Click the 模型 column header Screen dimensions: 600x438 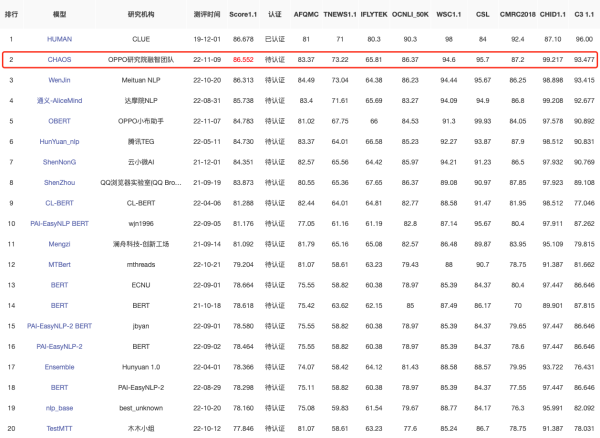[59, 14]
